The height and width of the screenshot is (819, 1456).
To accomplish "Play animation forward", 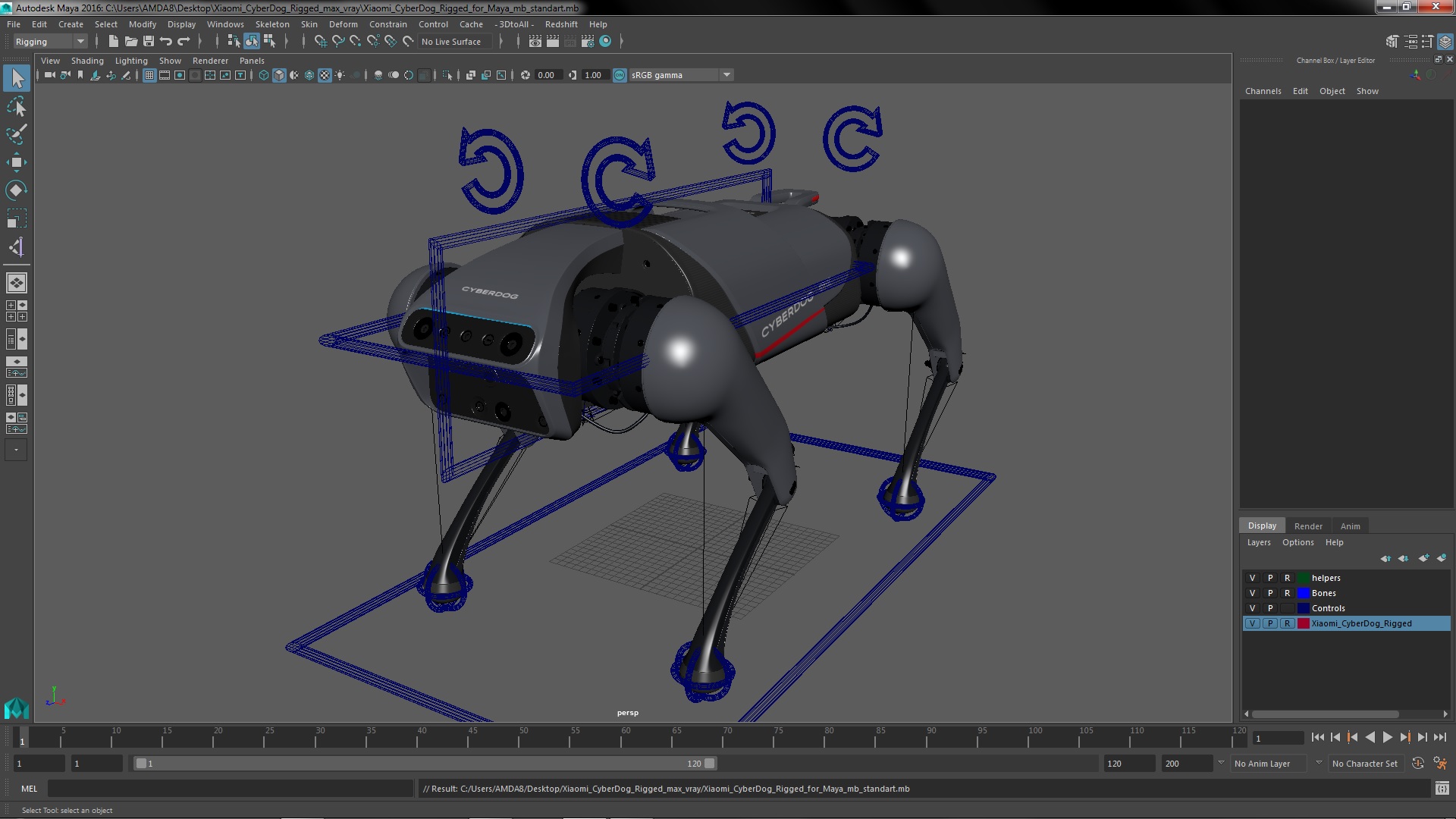I will pyautogui.click(x=1387, y=737).
